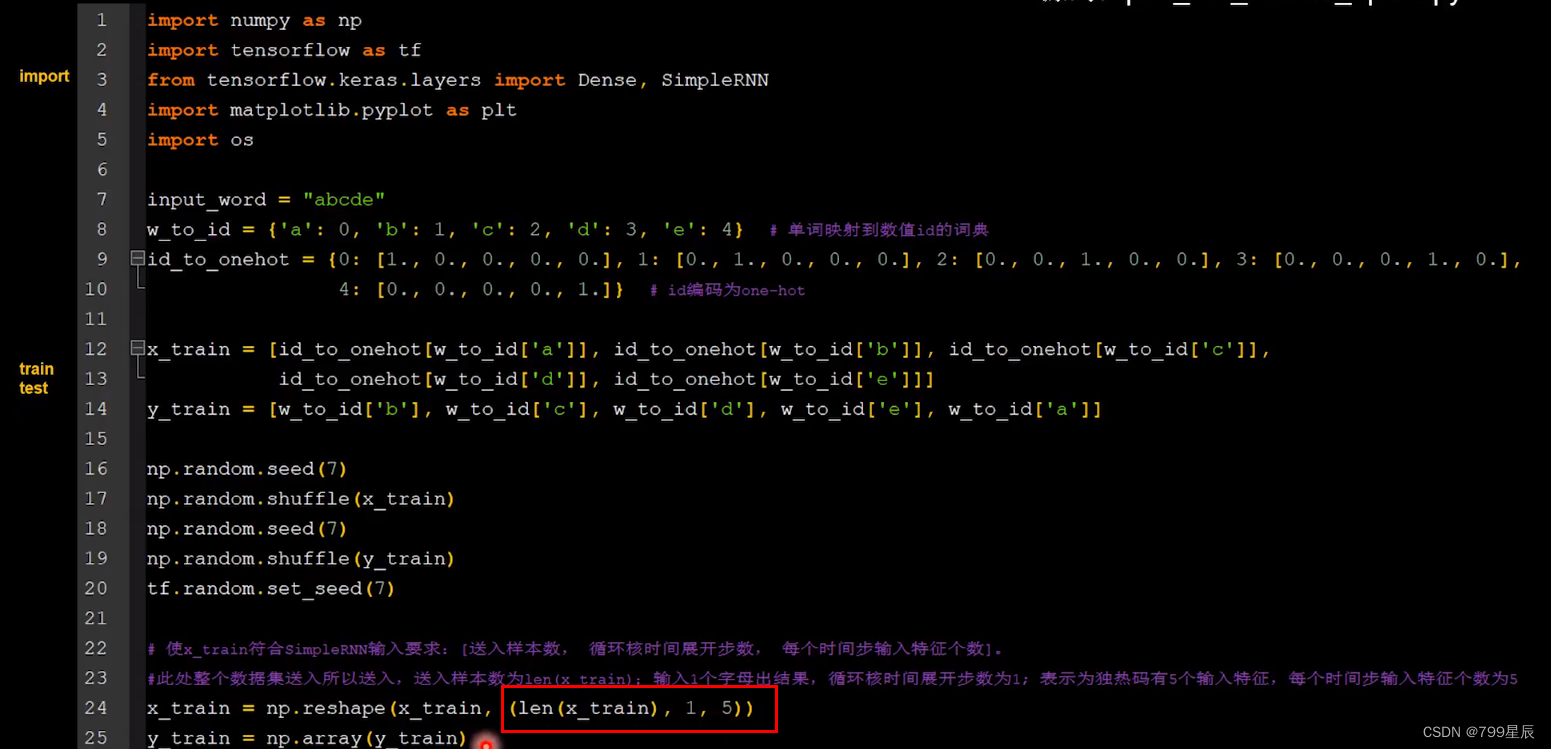Click 'matplotlib.pyplot' in the import line
The width and height of the screenshot is (1551, 749).
pos(332,110)
